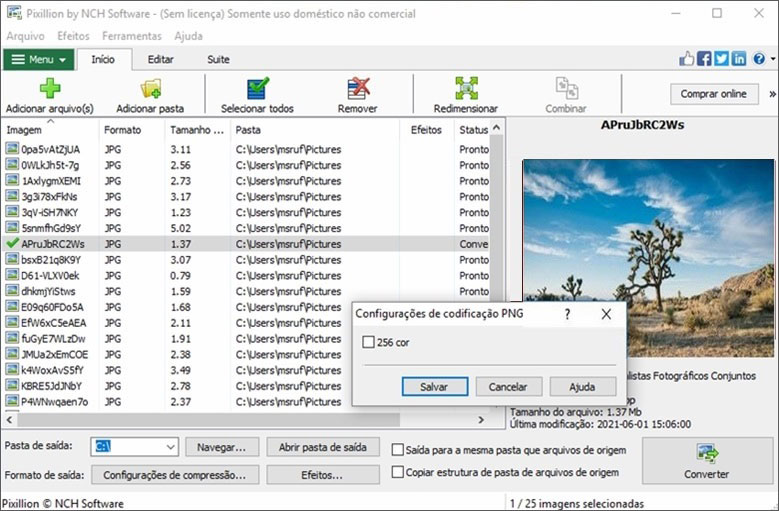Click the Ajuda button in PNG dialog
The height and width of the screenshot is (511, 779).
point(583,386)
